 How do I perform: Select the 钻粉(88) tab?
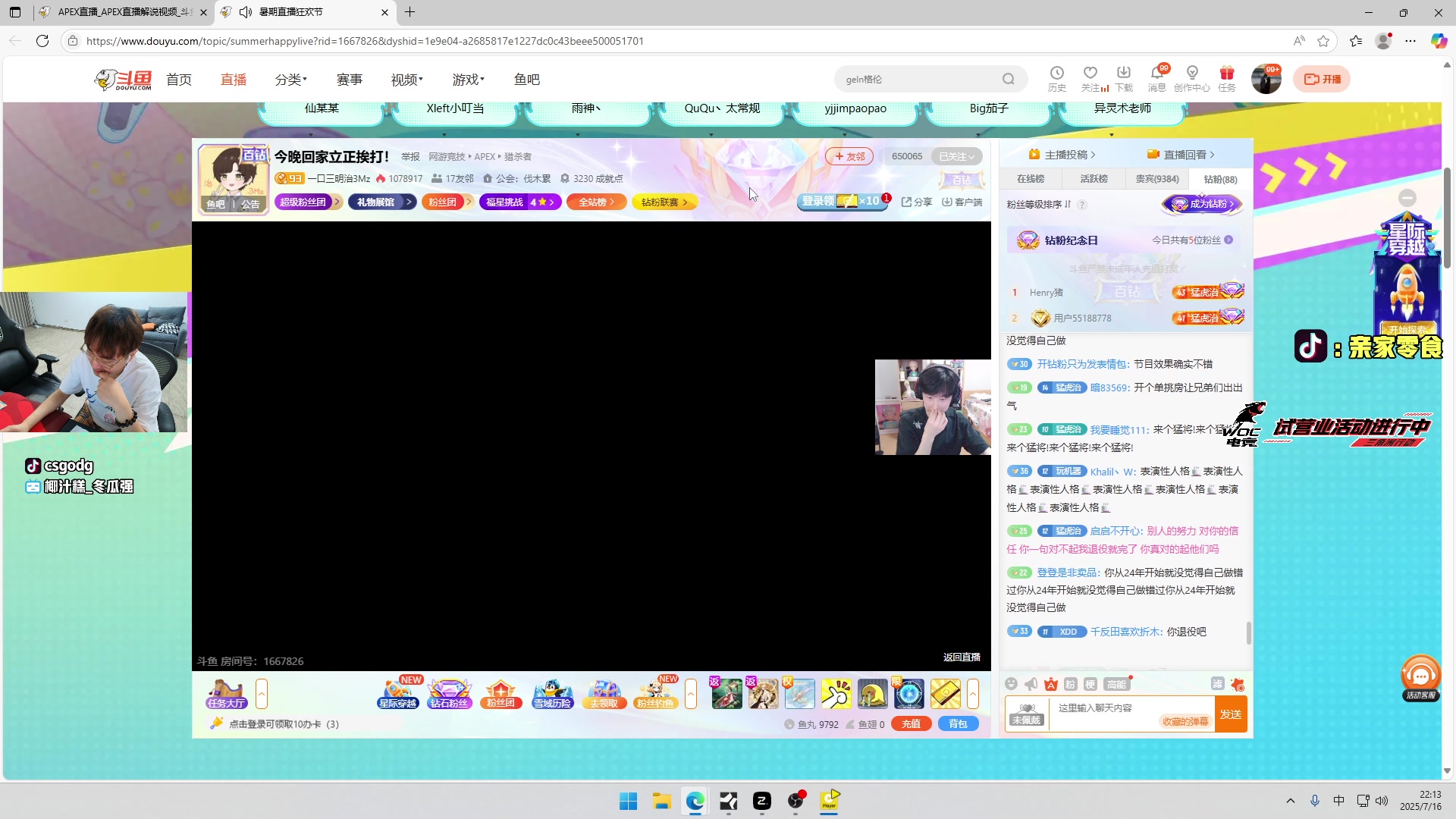pos(1220,179)
